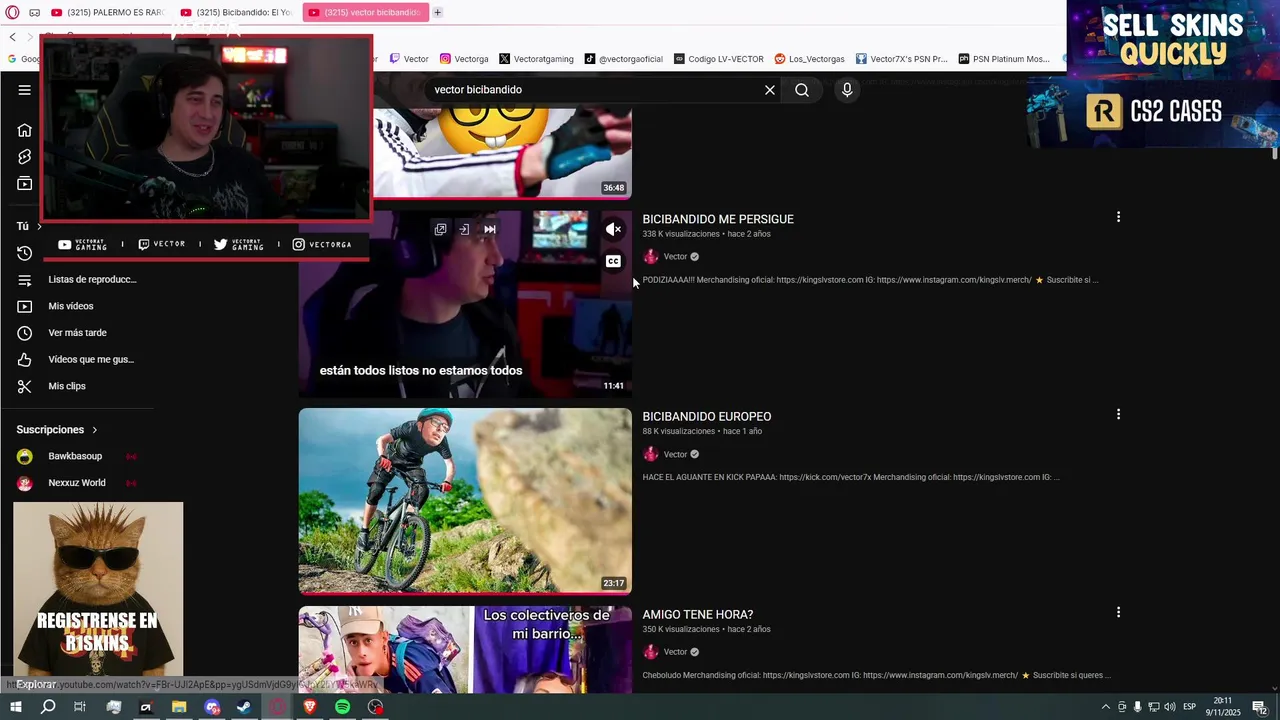The width and height of the screenshot is (1280, 720).
Task: Pop out the preview video window
Action: [440, 229]
